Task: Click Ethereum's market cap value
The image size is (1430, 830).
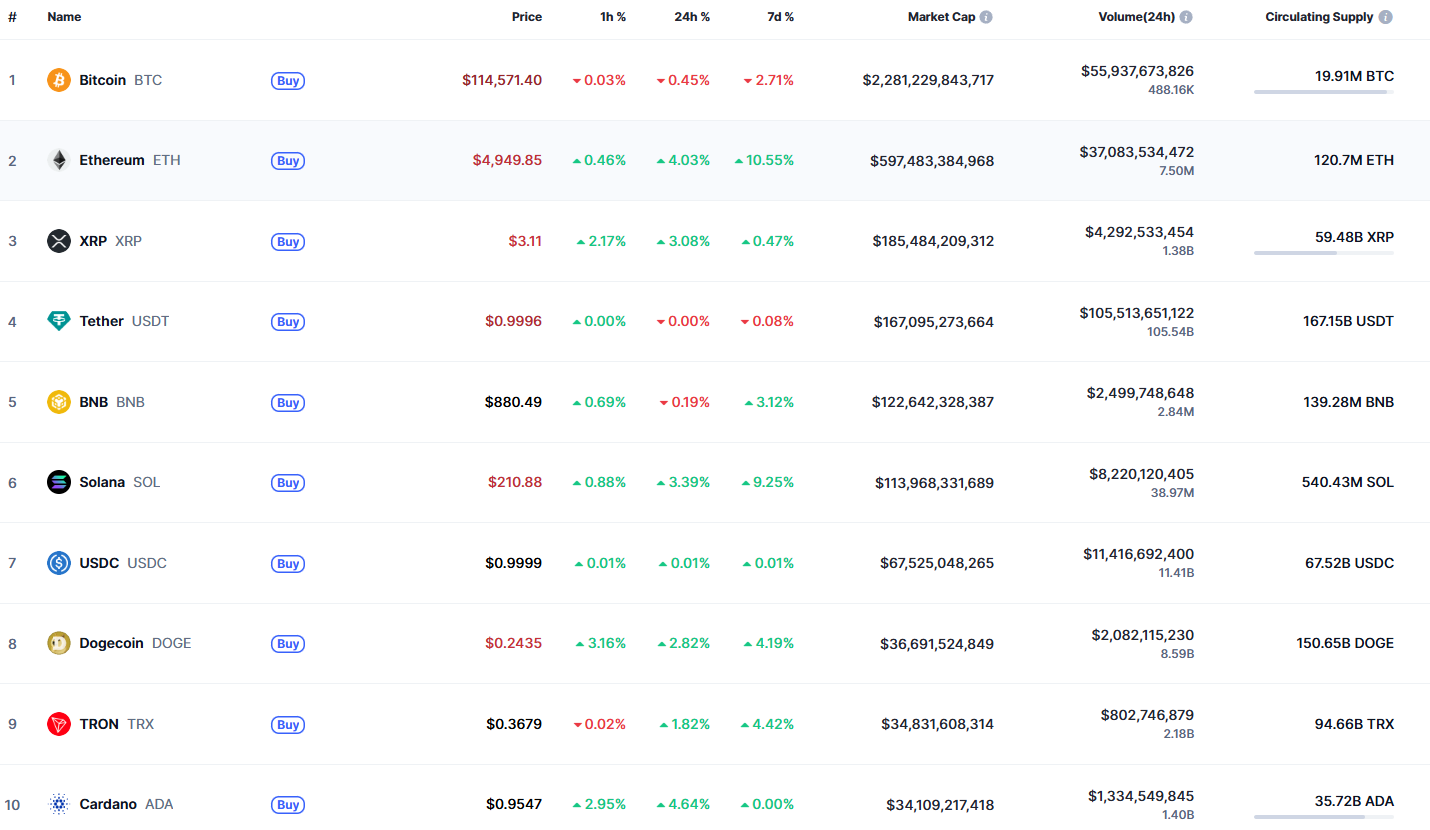Action: [932, 161]
